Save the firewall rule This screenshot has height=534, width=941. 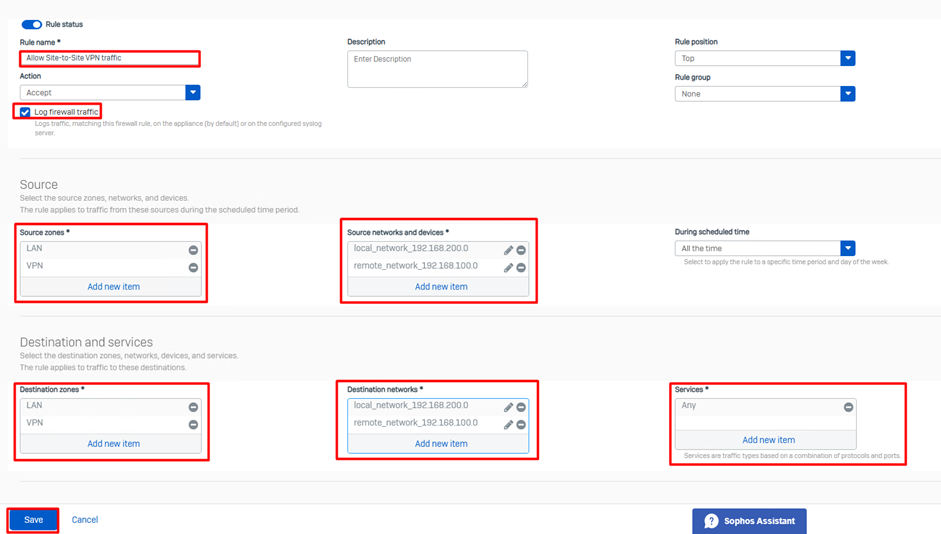pos(34,520)
